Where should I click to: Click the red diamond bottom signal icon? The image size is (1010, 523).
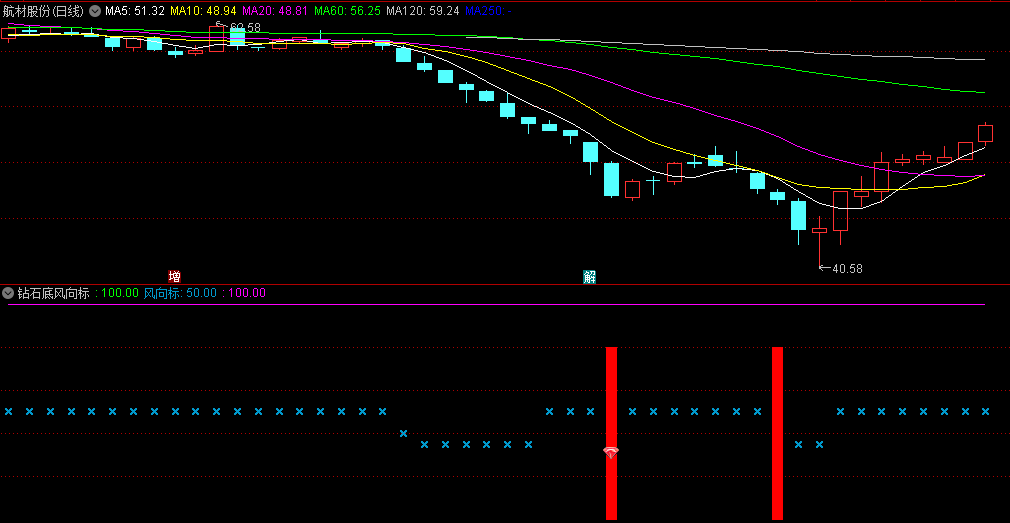click(611, 453)
